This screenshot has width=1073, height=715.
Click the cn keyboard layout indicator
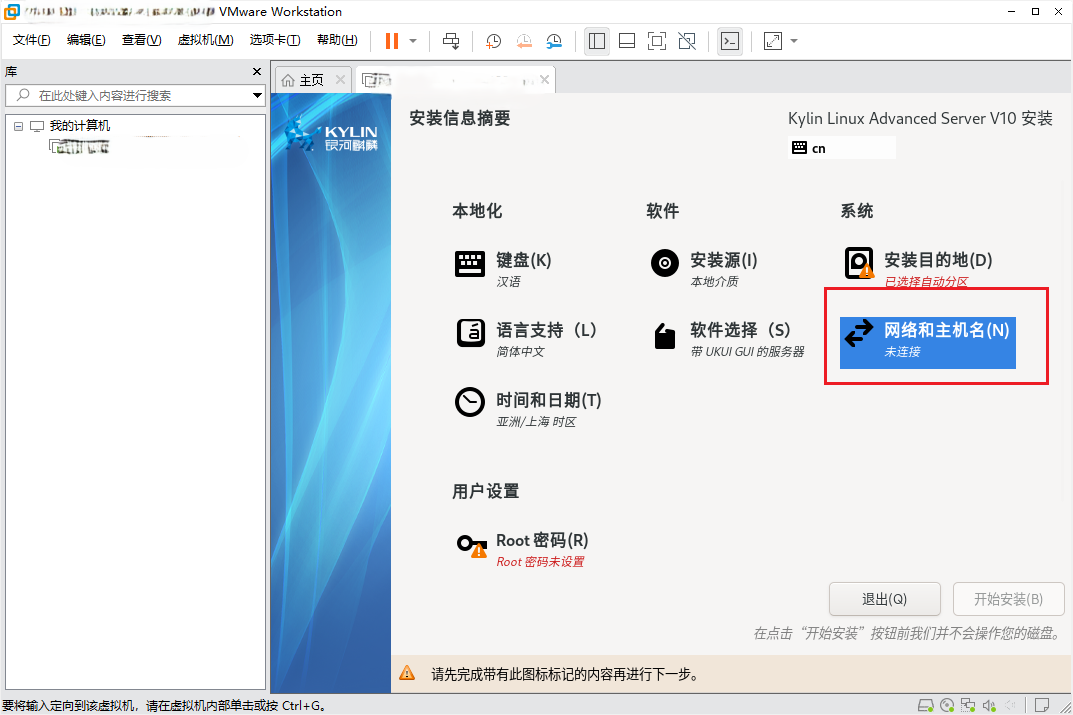coord(842,148)
